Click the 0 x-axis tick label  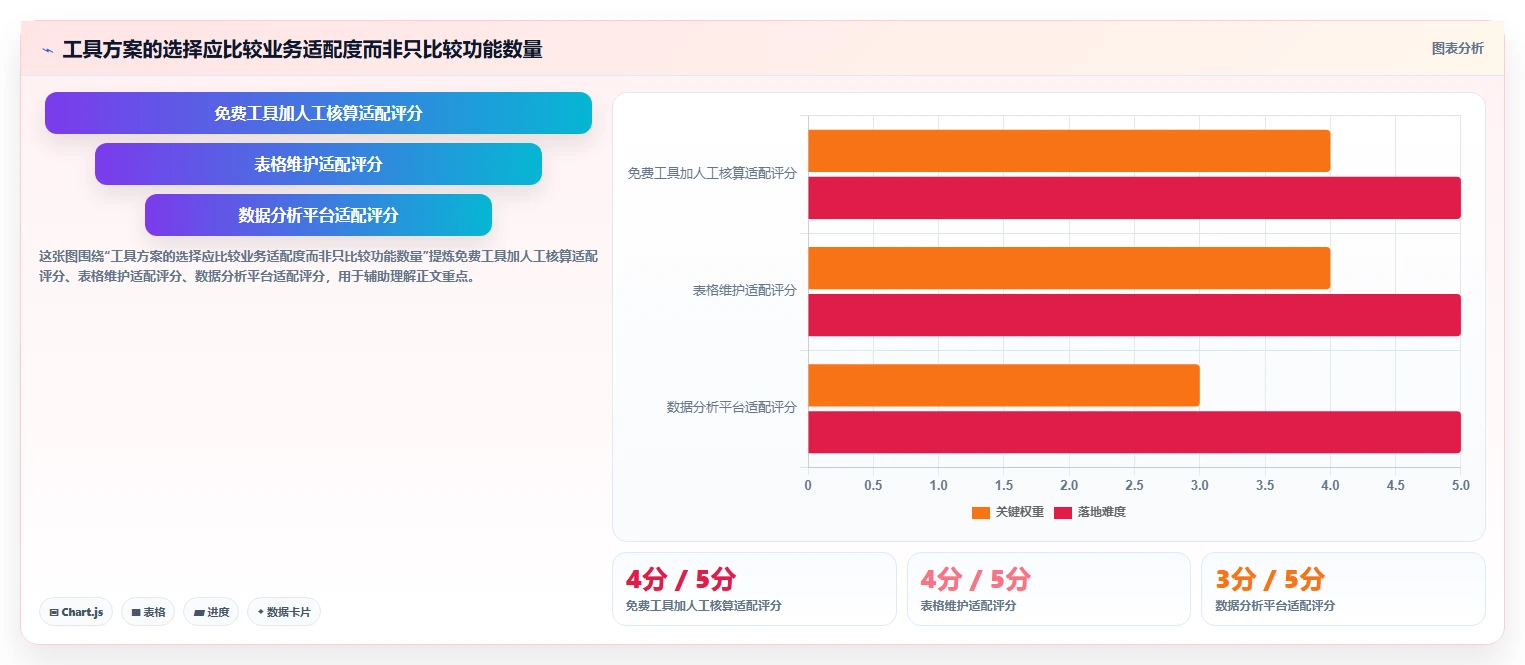[x=808, y=485]
